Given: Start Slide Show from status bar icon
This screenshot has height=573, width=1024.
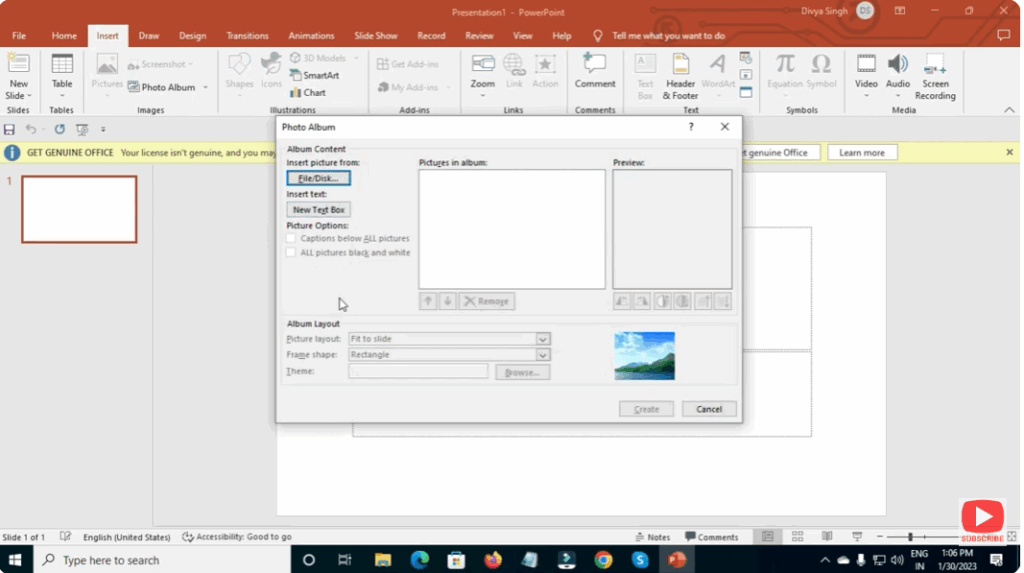Looking at the screenshot, I should [857, 536].
